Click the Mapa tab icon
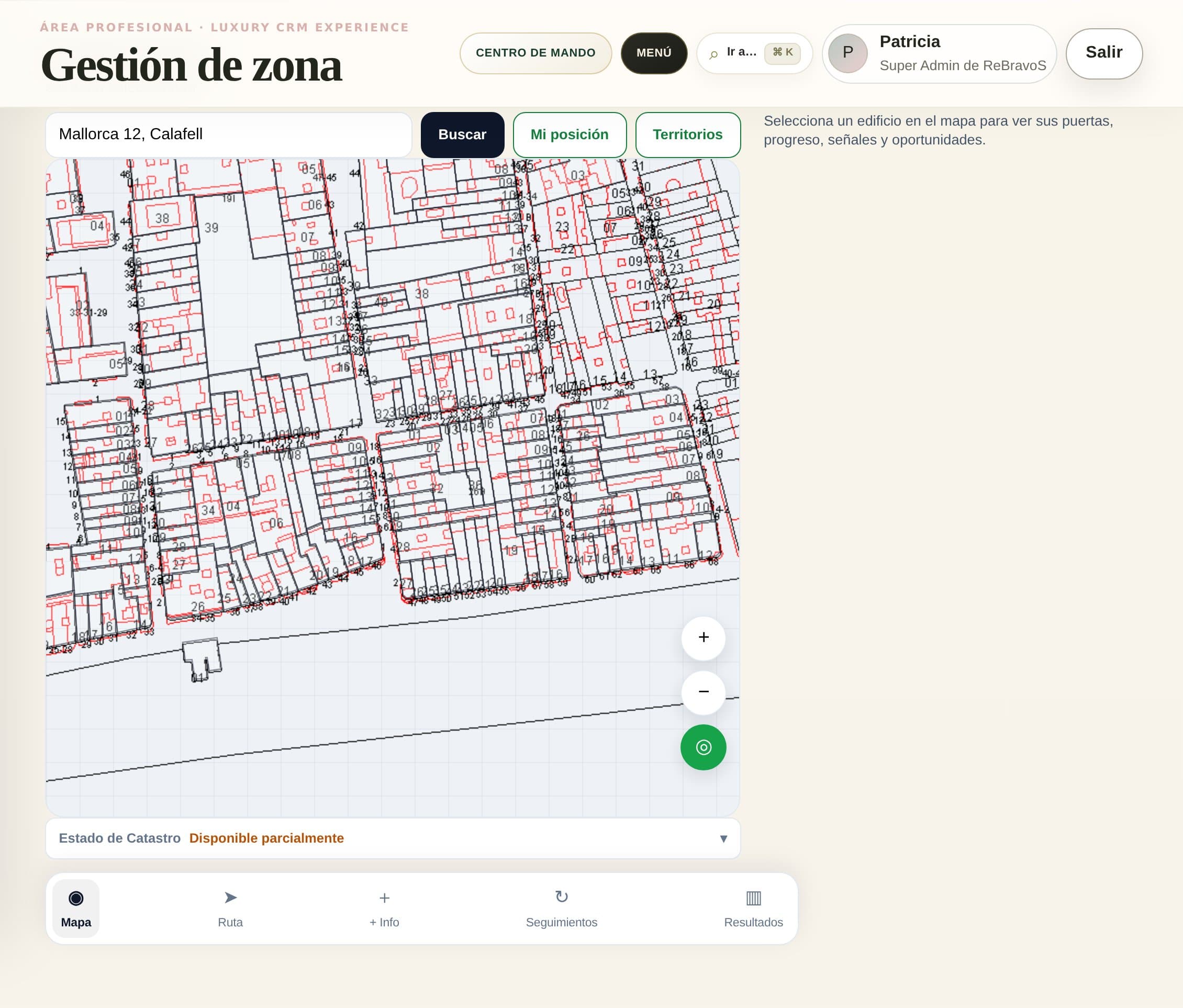This screenshot has height=1008, width=1183. coord(76,898)
